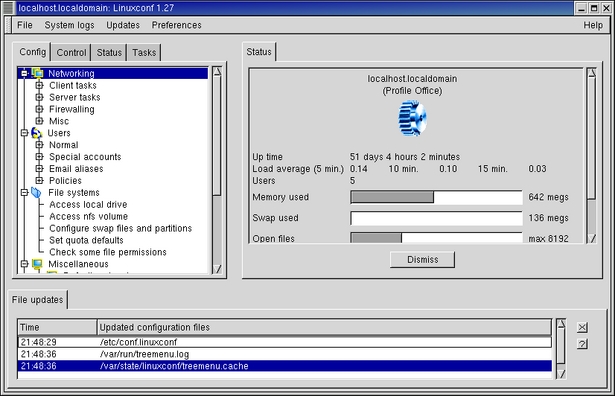Click the blue gear profile icon
The height and width of the screenshot is (396, 615).
pyautogui.click(x=412, y=118)
